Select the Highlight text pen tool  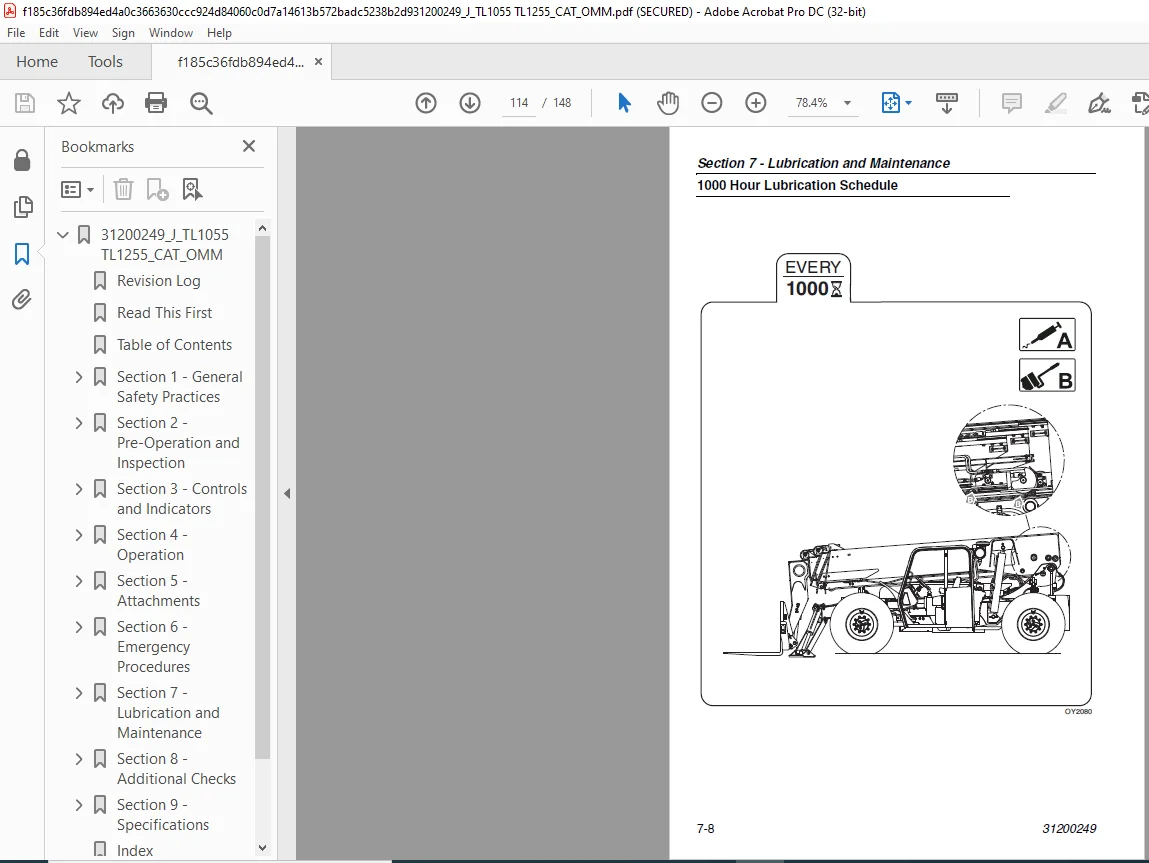[1055, 103]
